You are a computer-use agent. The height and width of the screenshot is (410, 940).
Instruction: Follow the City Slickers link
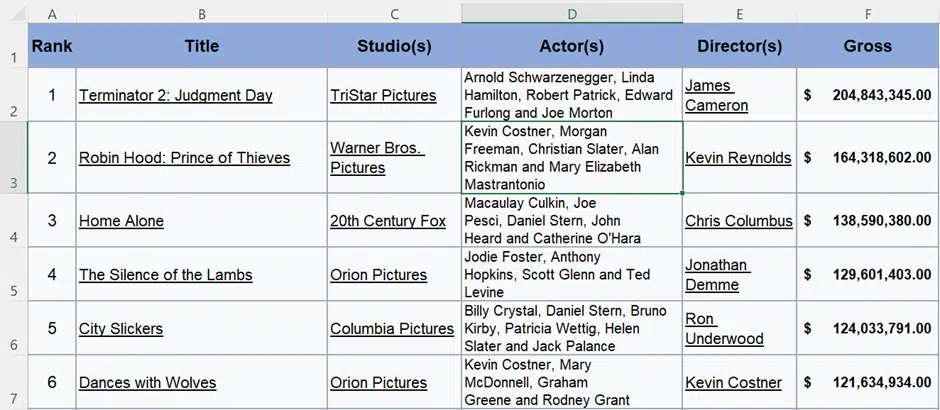coord(120,328)
